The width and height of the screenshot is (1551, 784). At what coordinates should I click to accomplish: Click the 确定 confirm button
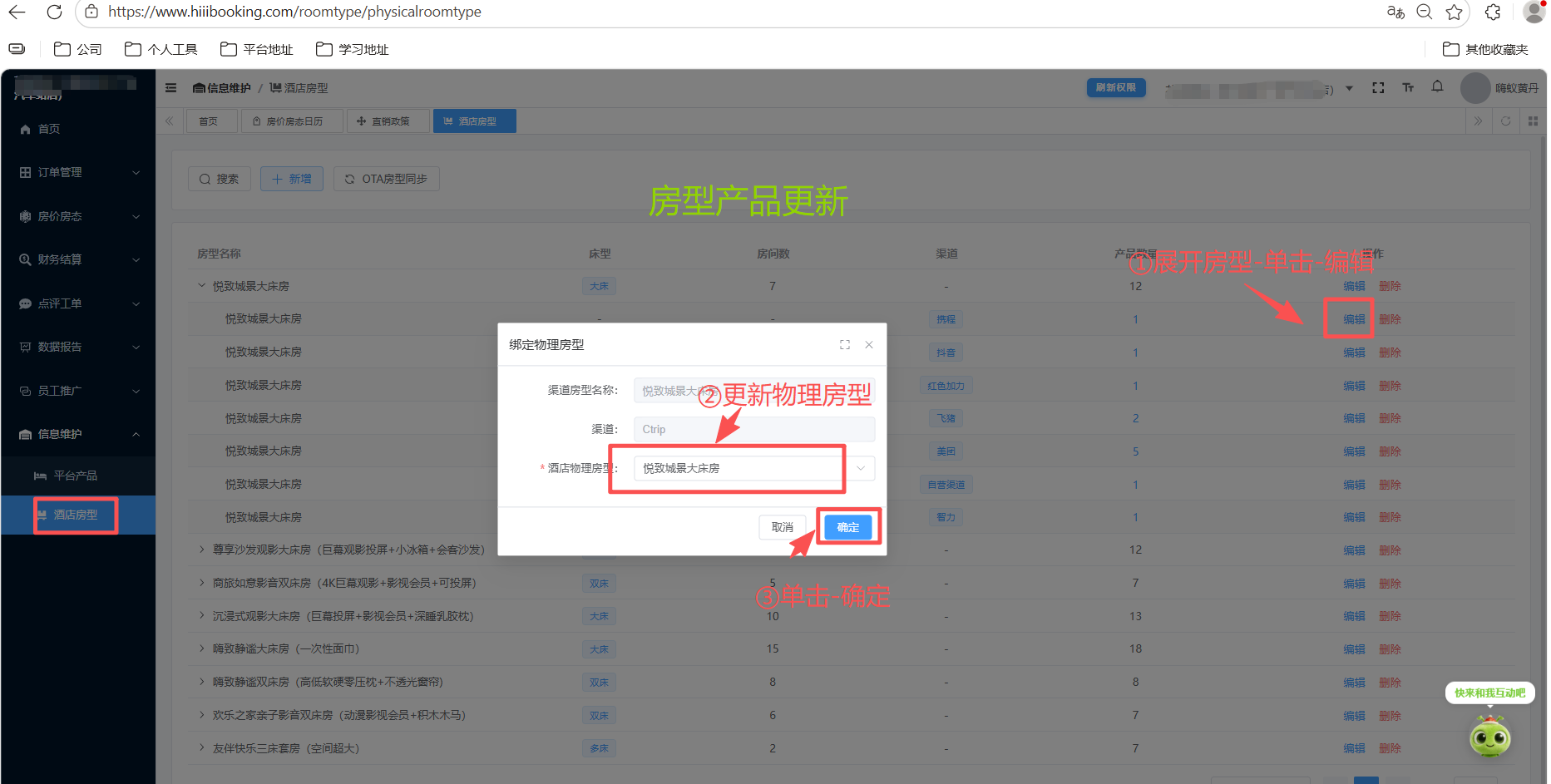click(x=847, y=526)
